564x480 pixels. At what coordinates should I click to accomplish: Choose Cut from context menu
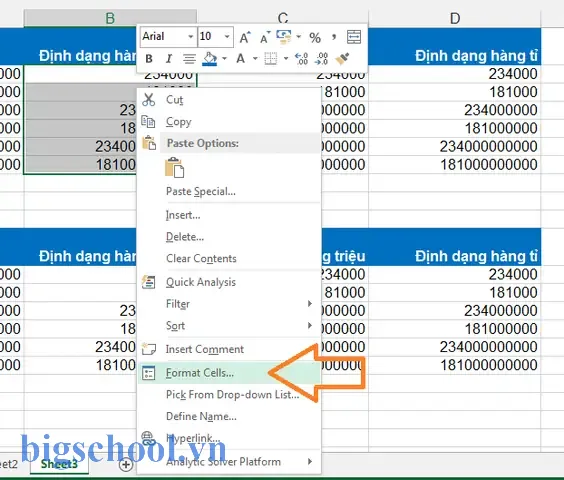pyautogui.click(x=229, y=100)
